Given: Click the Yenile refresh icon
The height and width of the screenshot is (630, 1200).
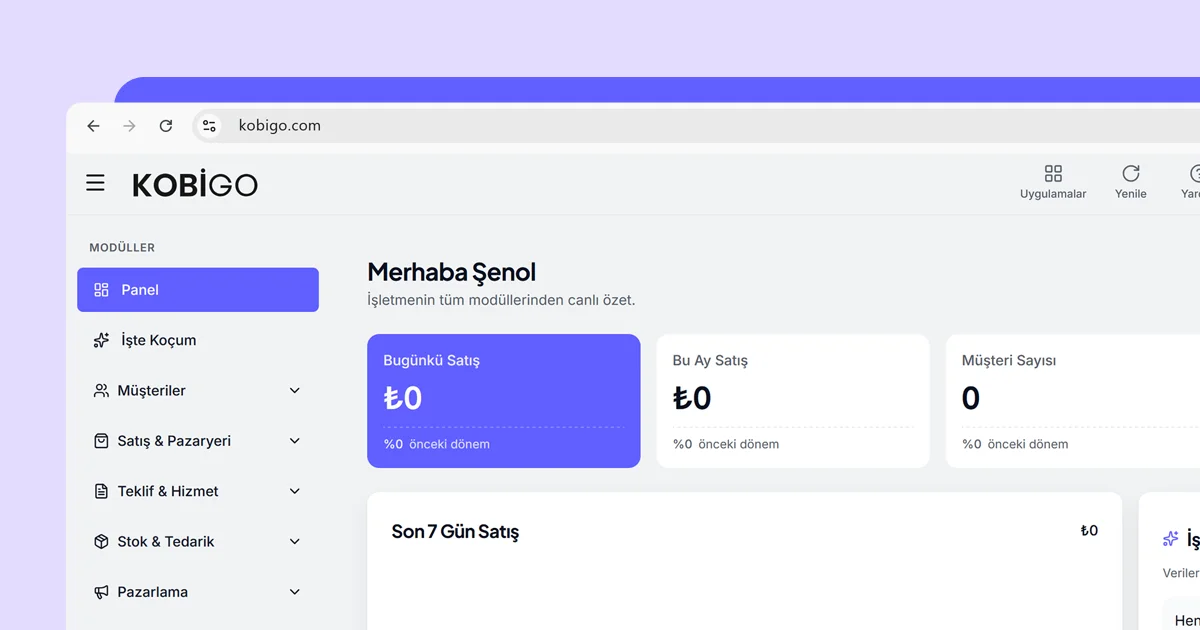Looking at the screenshot, I should (1131, 173).
